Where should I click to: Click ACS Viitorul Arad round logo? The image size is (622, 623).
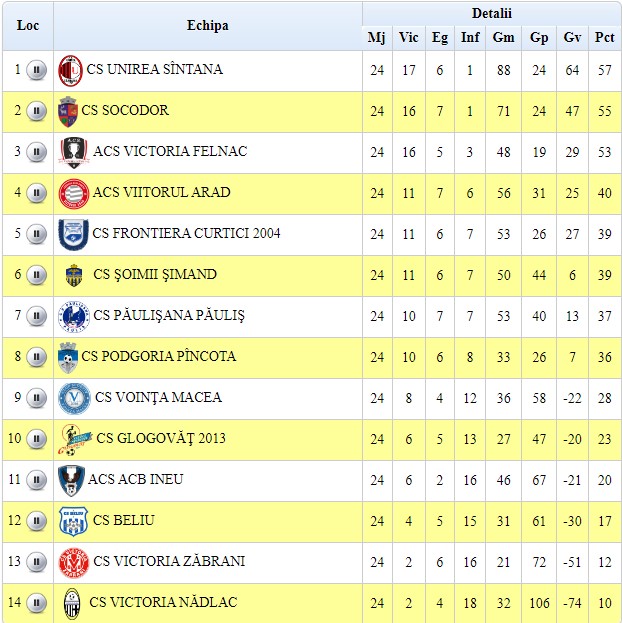click(73, 193)
